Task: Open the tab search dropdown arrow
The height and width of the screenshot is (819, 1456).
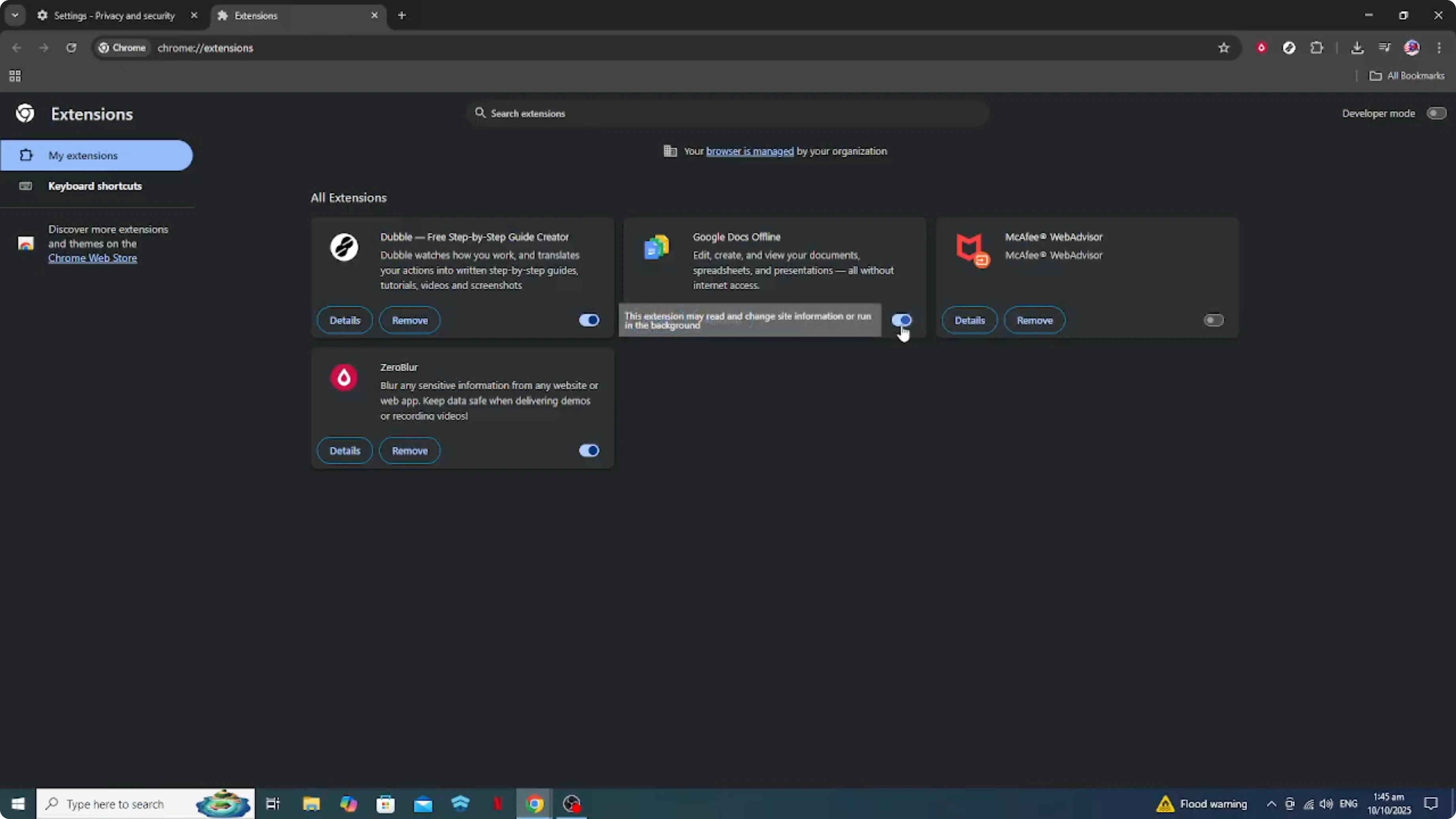Action: coord(15,15)
